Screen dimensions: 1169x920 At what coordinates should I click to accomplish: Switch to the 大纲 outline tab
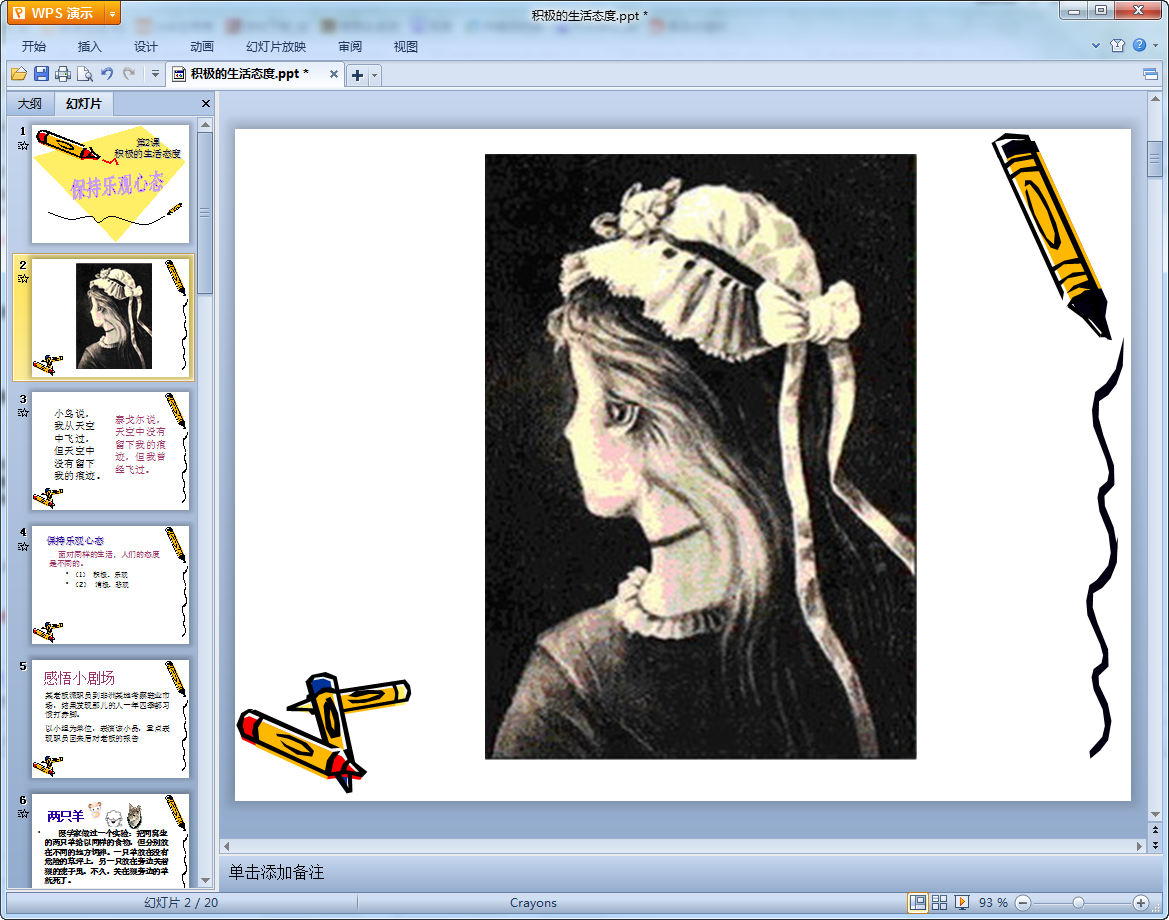(30, 104)
